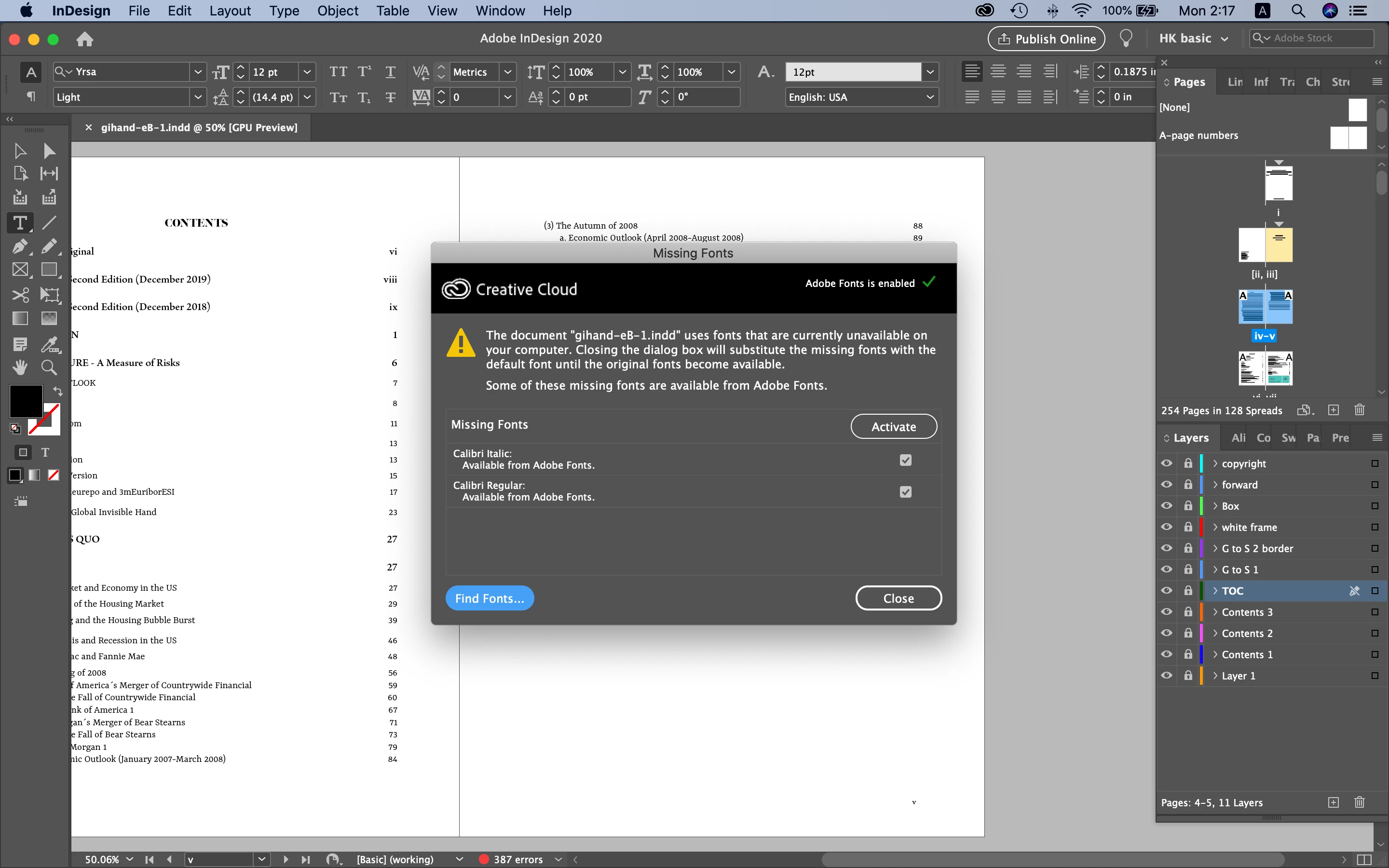Select the Zoom tool magnifier
1389x868 pixels.
coord(49,367)
